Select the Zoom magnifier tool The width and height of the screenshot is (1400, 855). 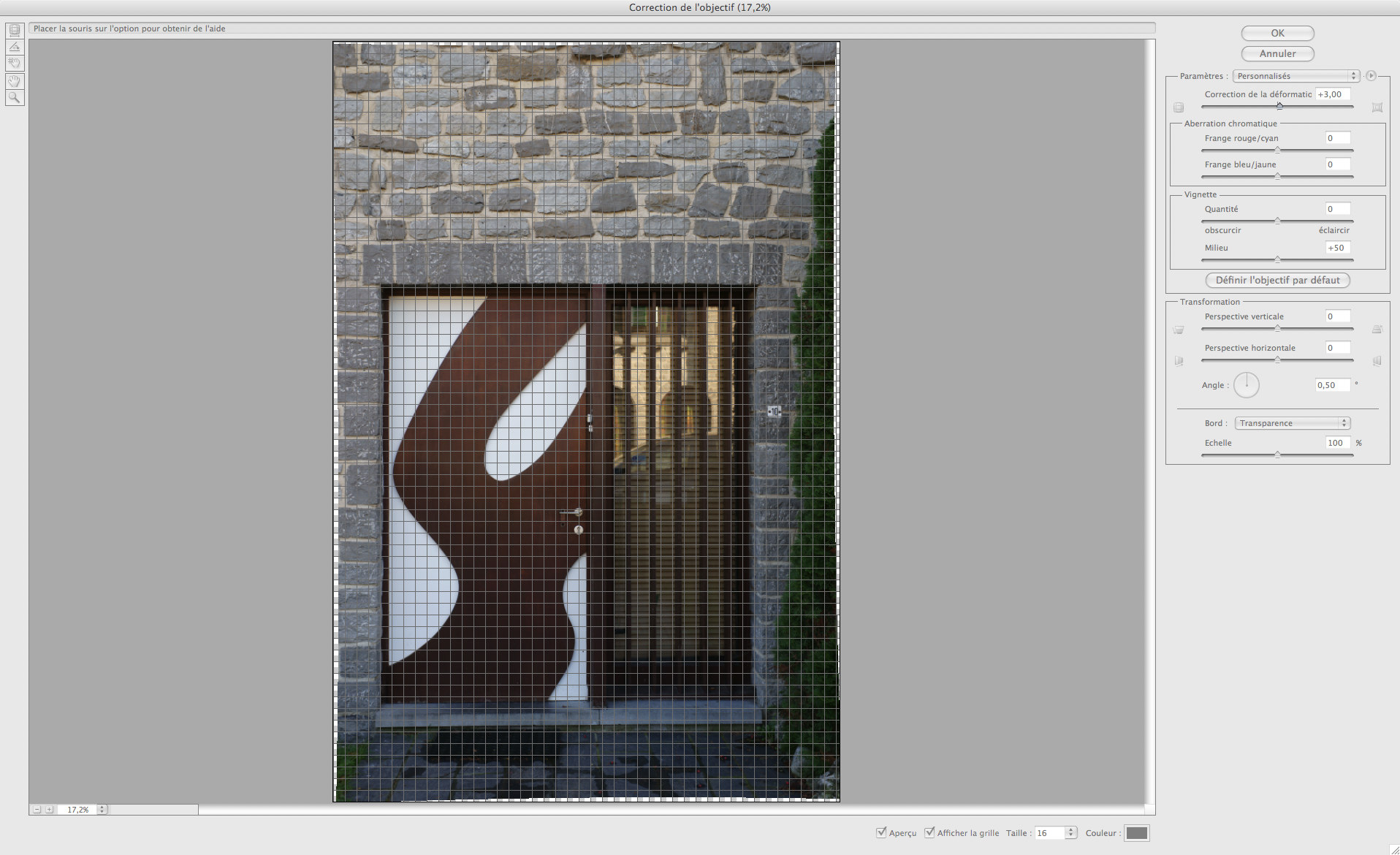(15, 98)
